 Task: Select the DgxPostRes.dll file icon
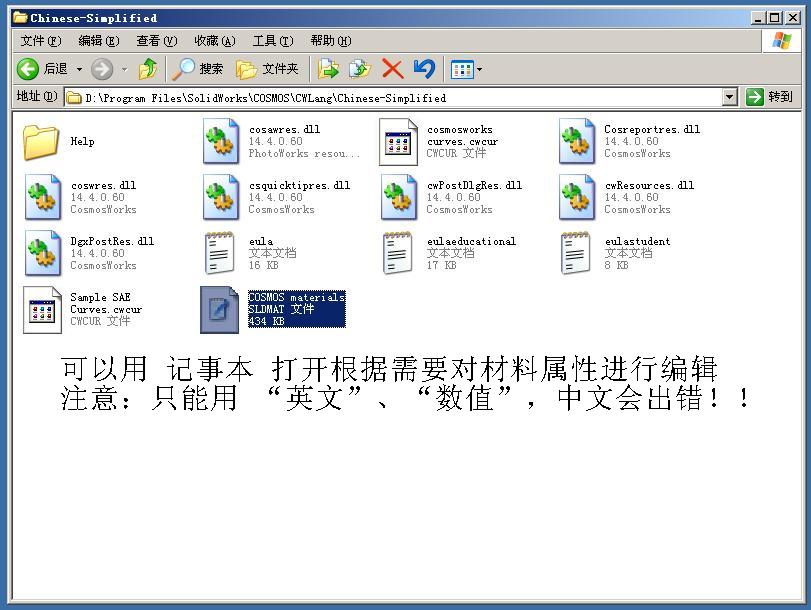[x=43, y=253]
